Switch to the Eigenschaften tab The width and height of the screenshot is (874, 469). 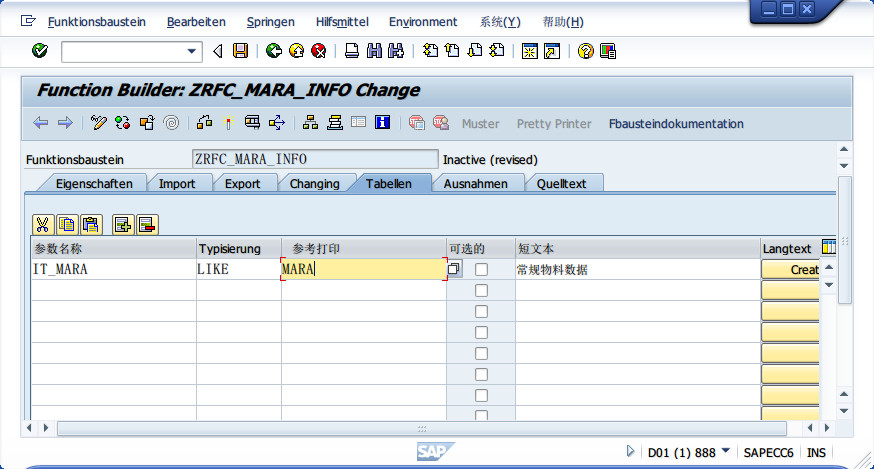tap(94, 183)
